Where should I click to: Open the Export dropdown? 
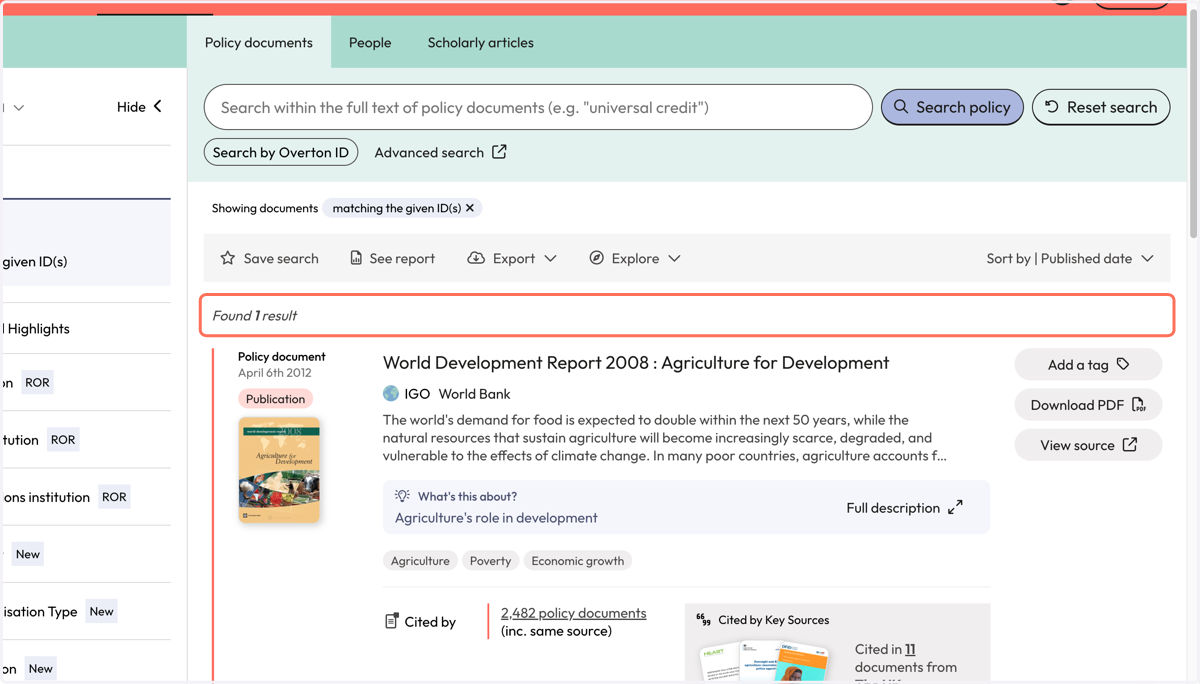(512, 258)
